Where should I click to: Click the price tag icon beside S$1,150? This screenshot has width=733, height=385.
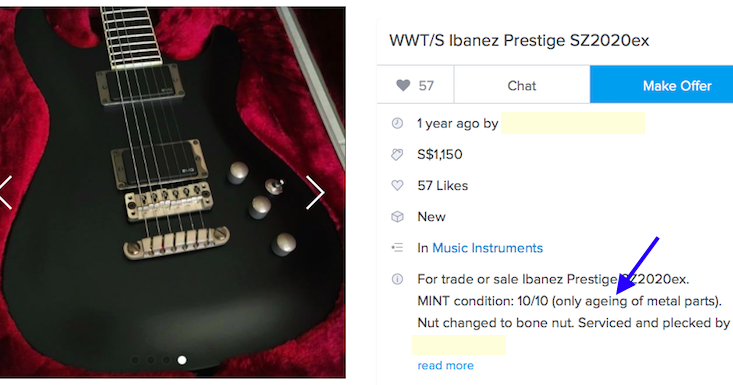[x=397, y=155]
